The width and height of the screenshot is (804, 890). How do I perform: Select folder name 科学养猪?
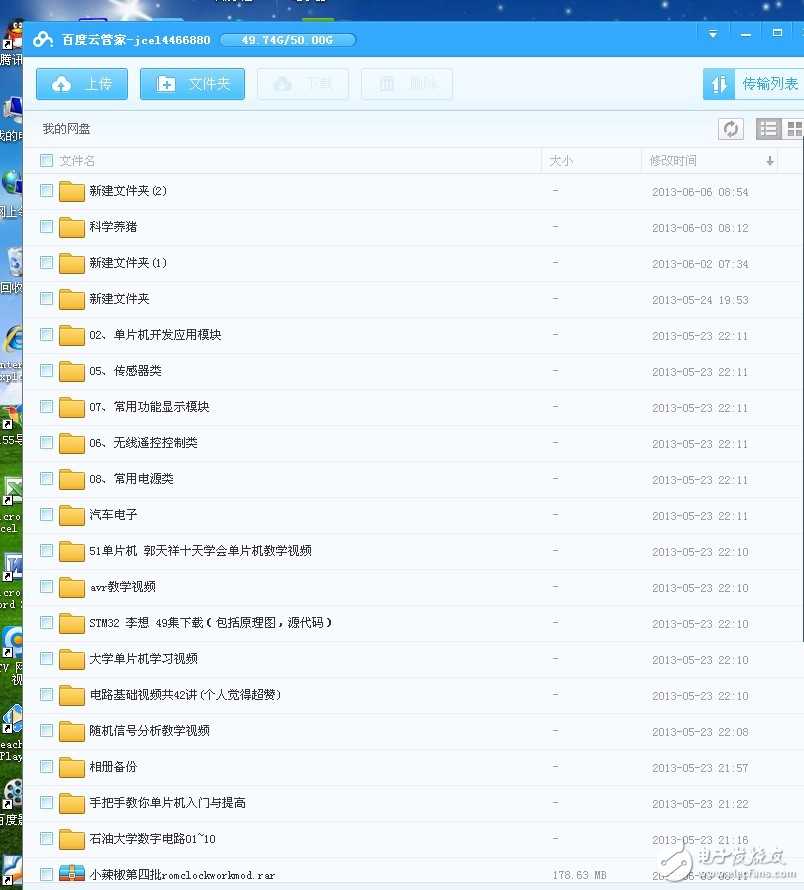(113, 226)
